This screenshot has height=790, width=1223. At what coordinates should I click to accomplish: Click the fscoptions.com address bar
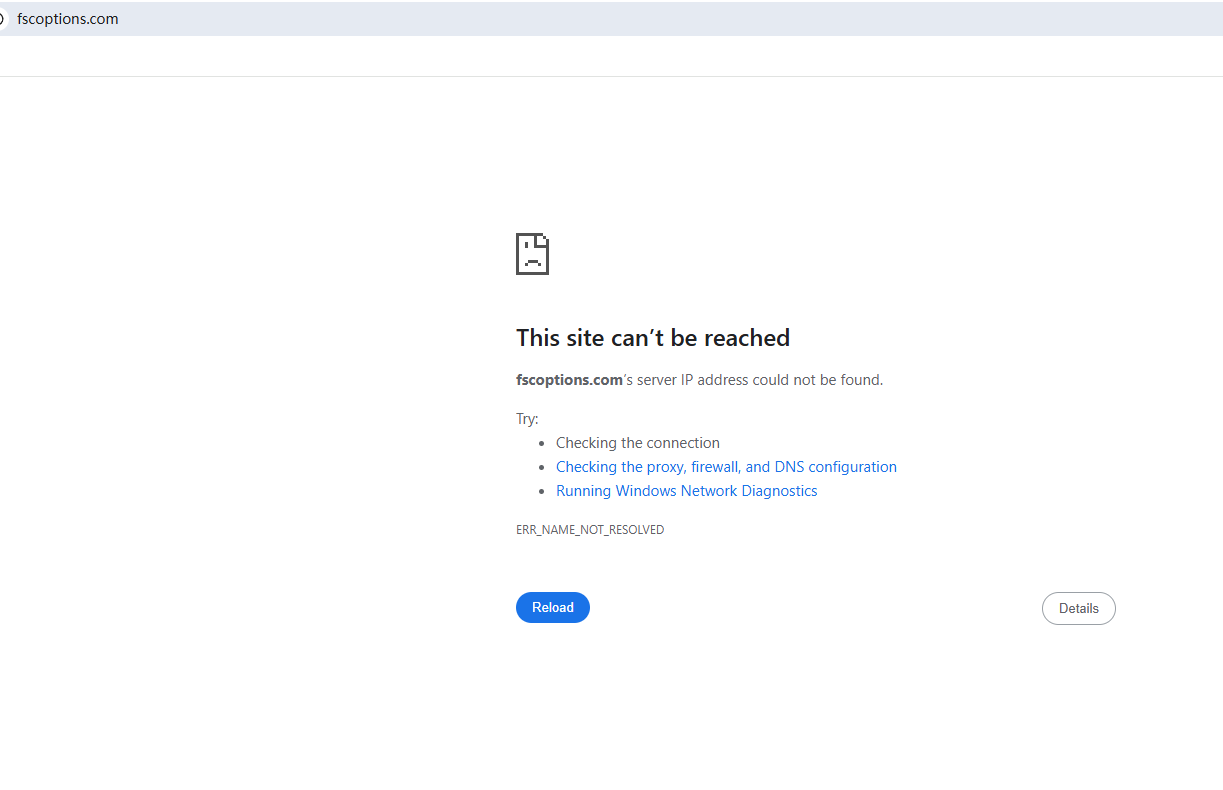(611, 19)
